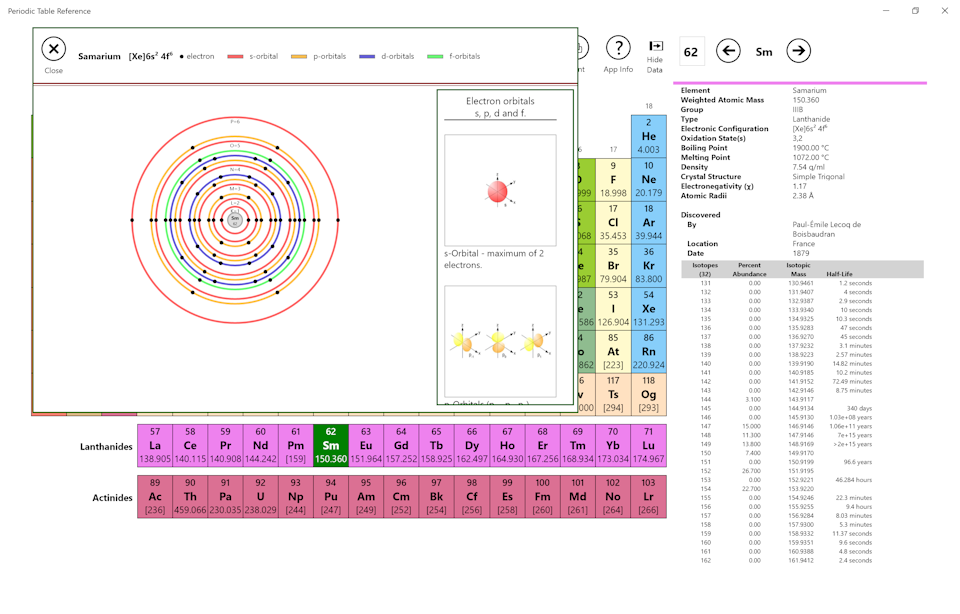Click the p-orbitals diagram thumbnail
960x614 pixels.
click(500, 341)
